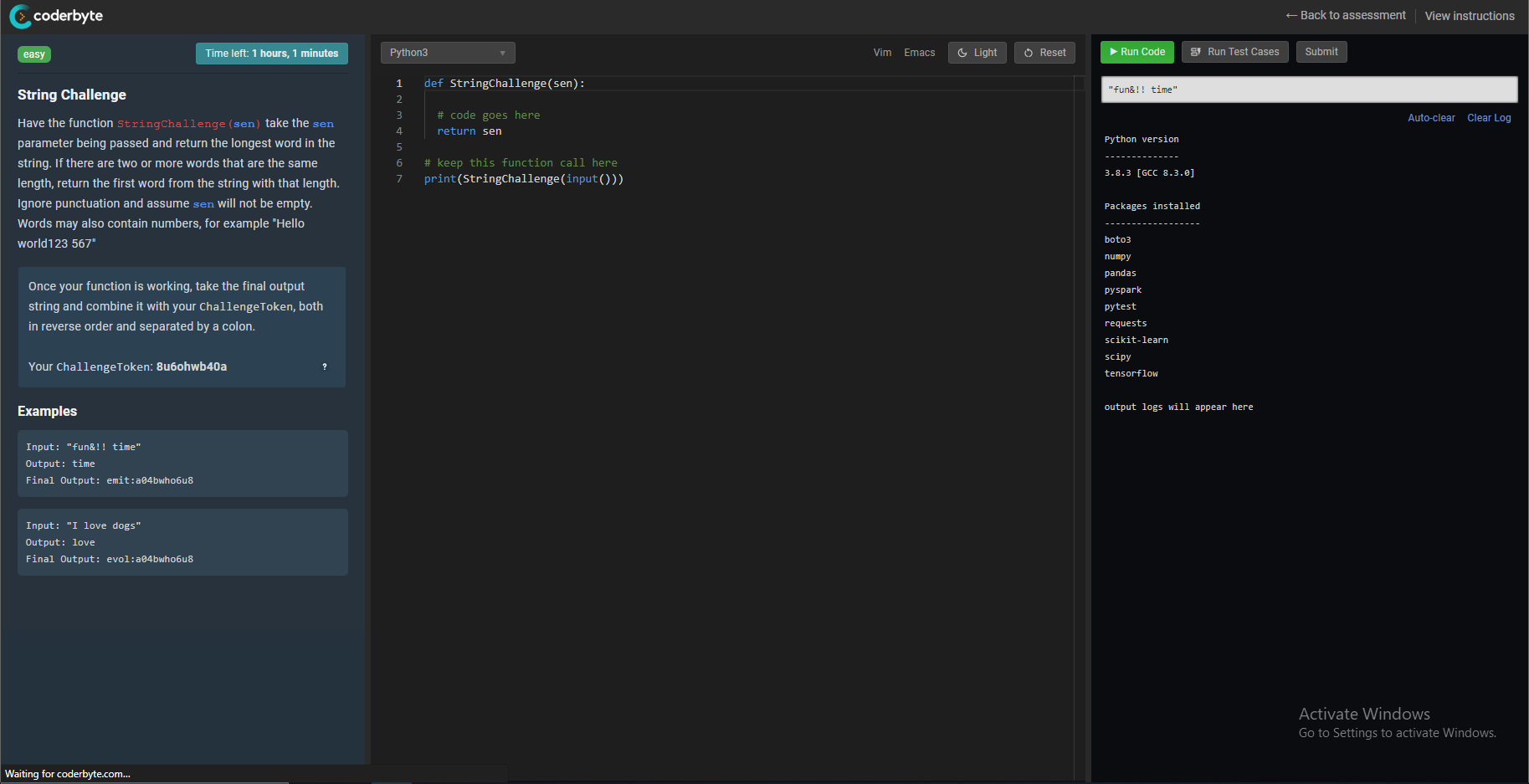Screen dimensions: 1529x784
Task: Click the circular arrow icon to Reset code
Action: pos(1028,52)
